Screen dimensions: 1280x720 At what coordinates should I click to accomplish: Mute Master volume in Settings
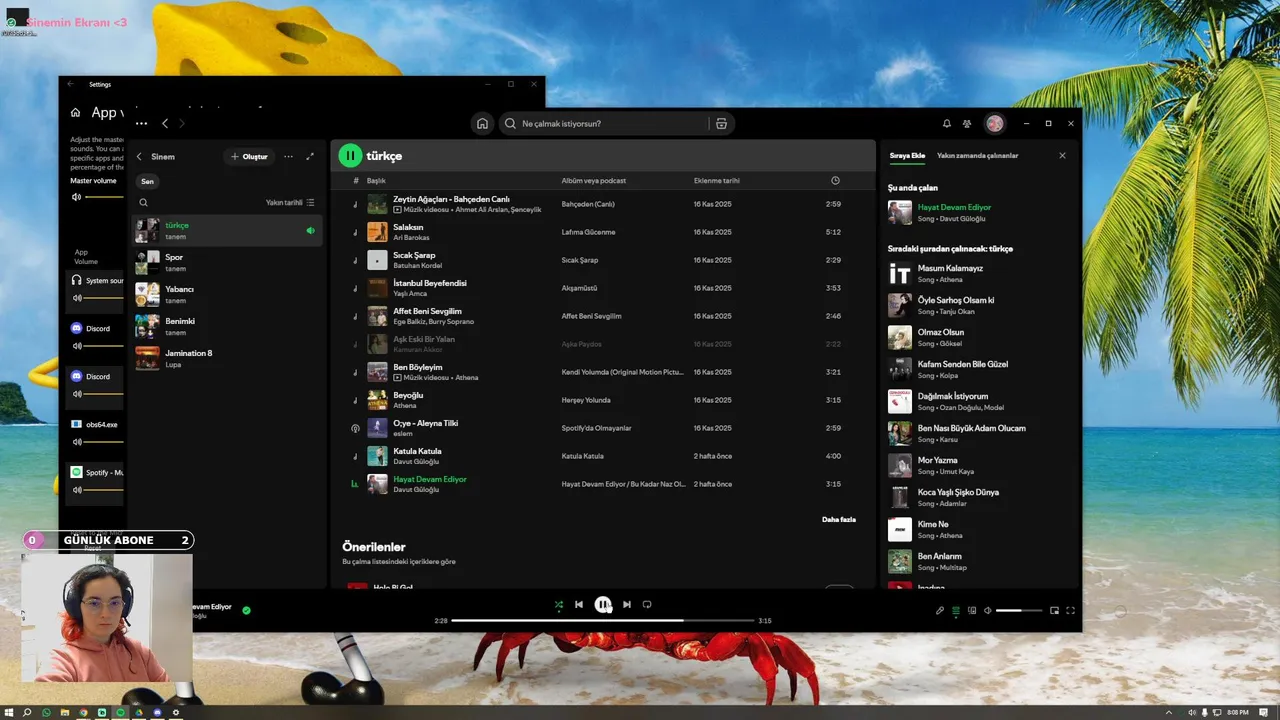tap(76, 197)
